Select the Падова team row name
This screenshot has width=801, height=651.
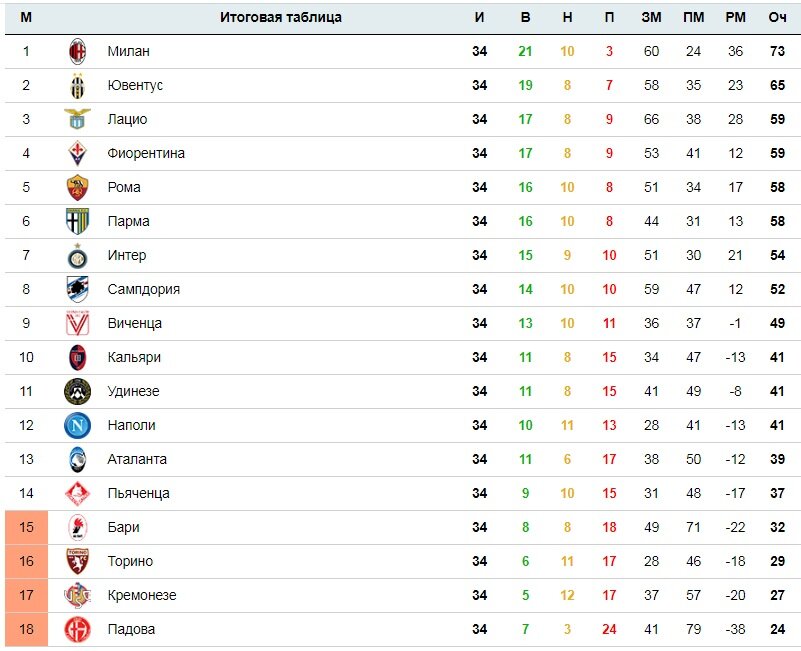pyautogui.click(x=131, y=629)
